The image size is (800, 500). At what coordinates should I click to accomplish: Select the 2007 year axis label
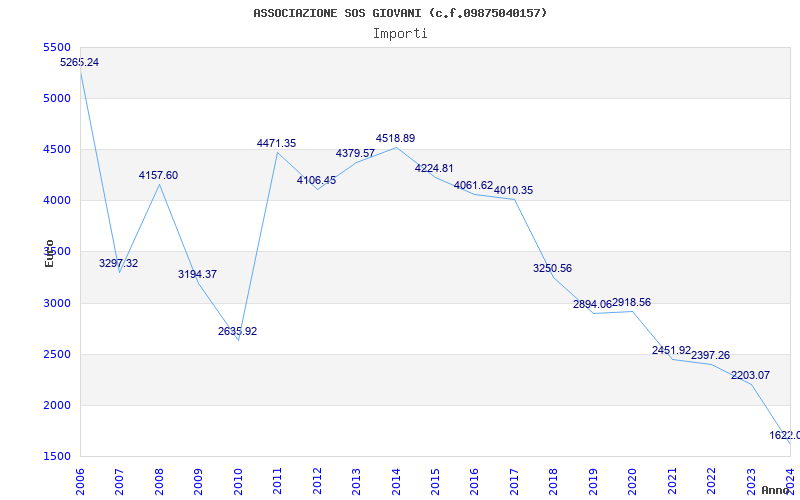pos(119,482)
